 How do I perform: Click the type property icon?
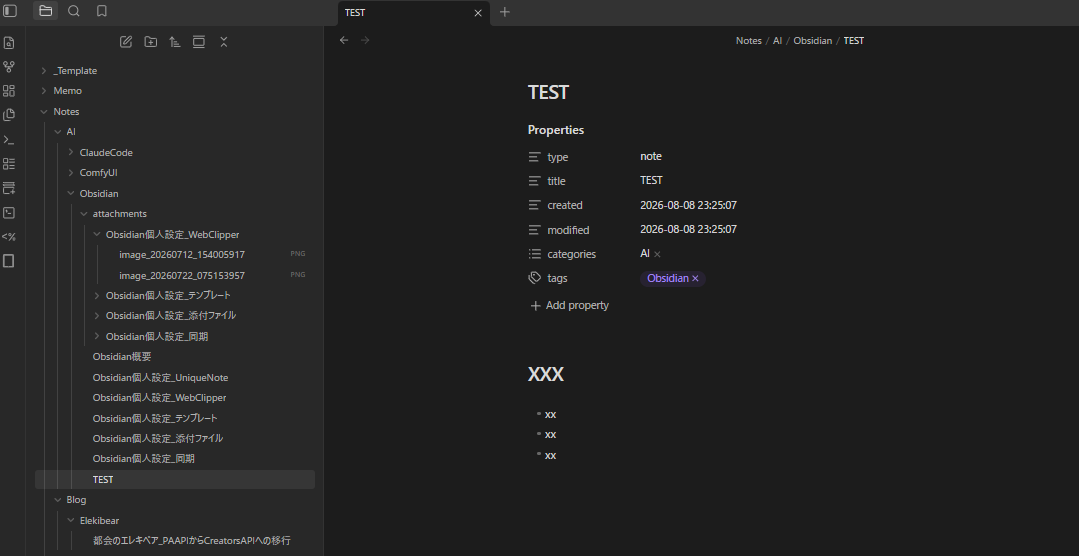coord(535,157)
